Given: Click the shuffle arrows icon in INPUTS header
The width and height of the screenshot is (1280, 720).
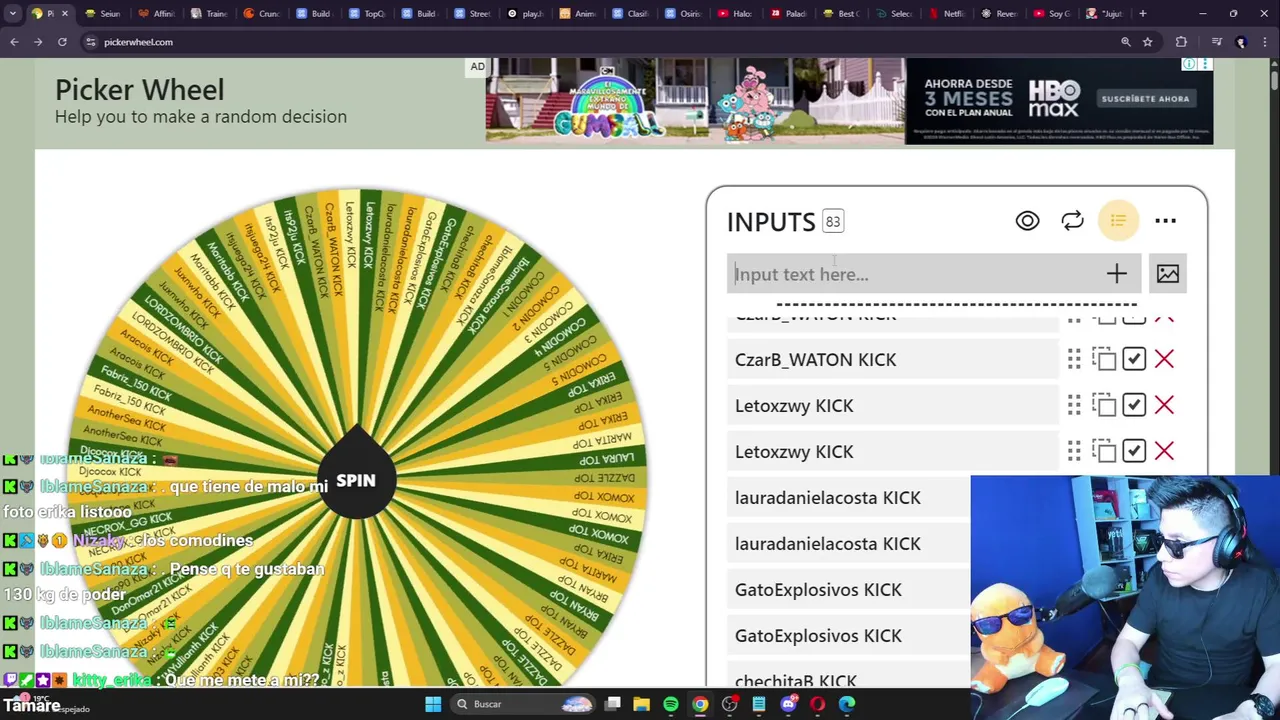Looking at the screenshot, I should pyautogui.click(x=1072, y=221).
